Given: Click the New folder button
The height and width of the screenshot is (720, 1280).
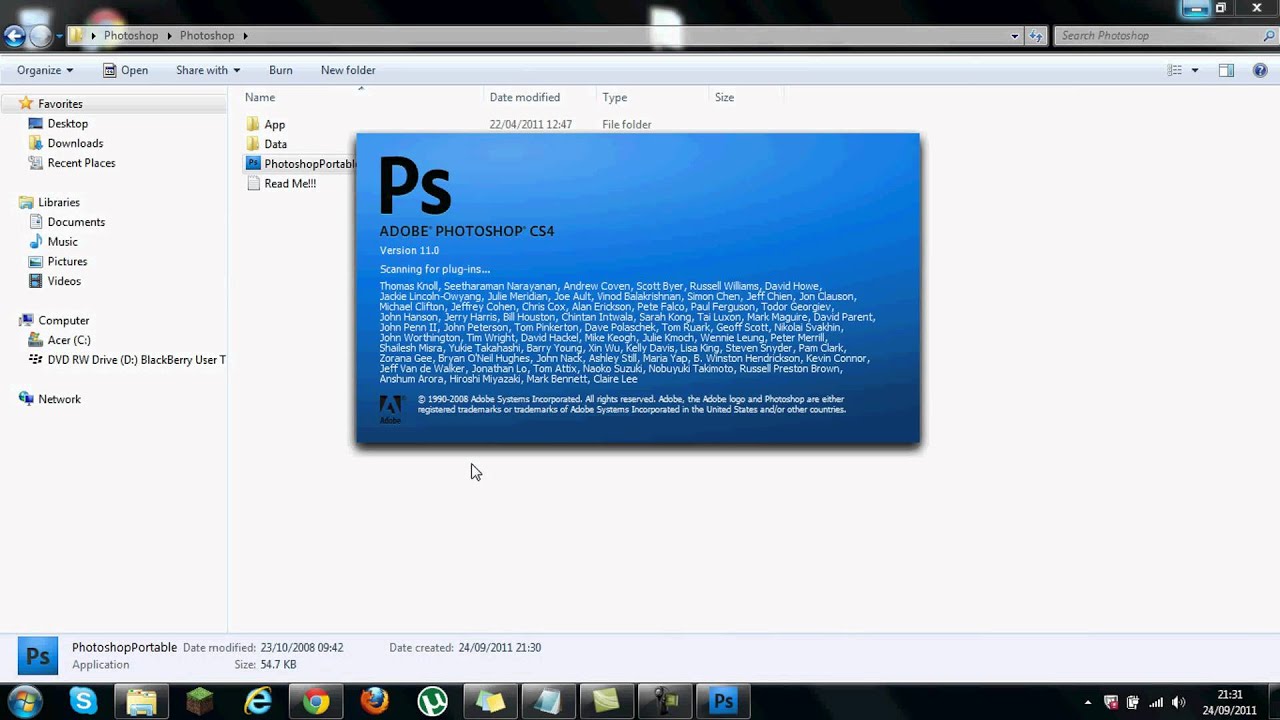Looking at the screenshot, I should tap(348, 70).
